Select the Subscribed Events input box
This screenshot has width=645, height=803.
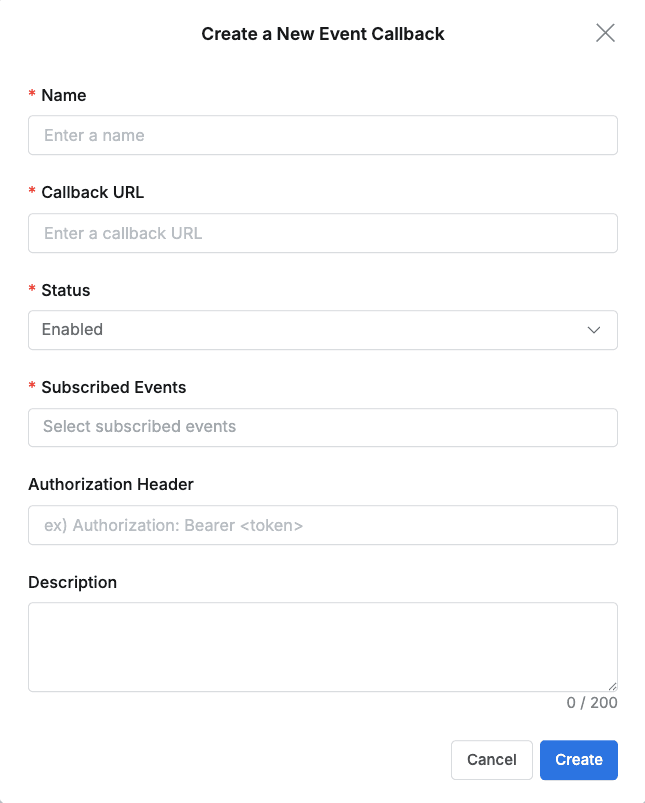pyautogui.click(x=322, y=427)
